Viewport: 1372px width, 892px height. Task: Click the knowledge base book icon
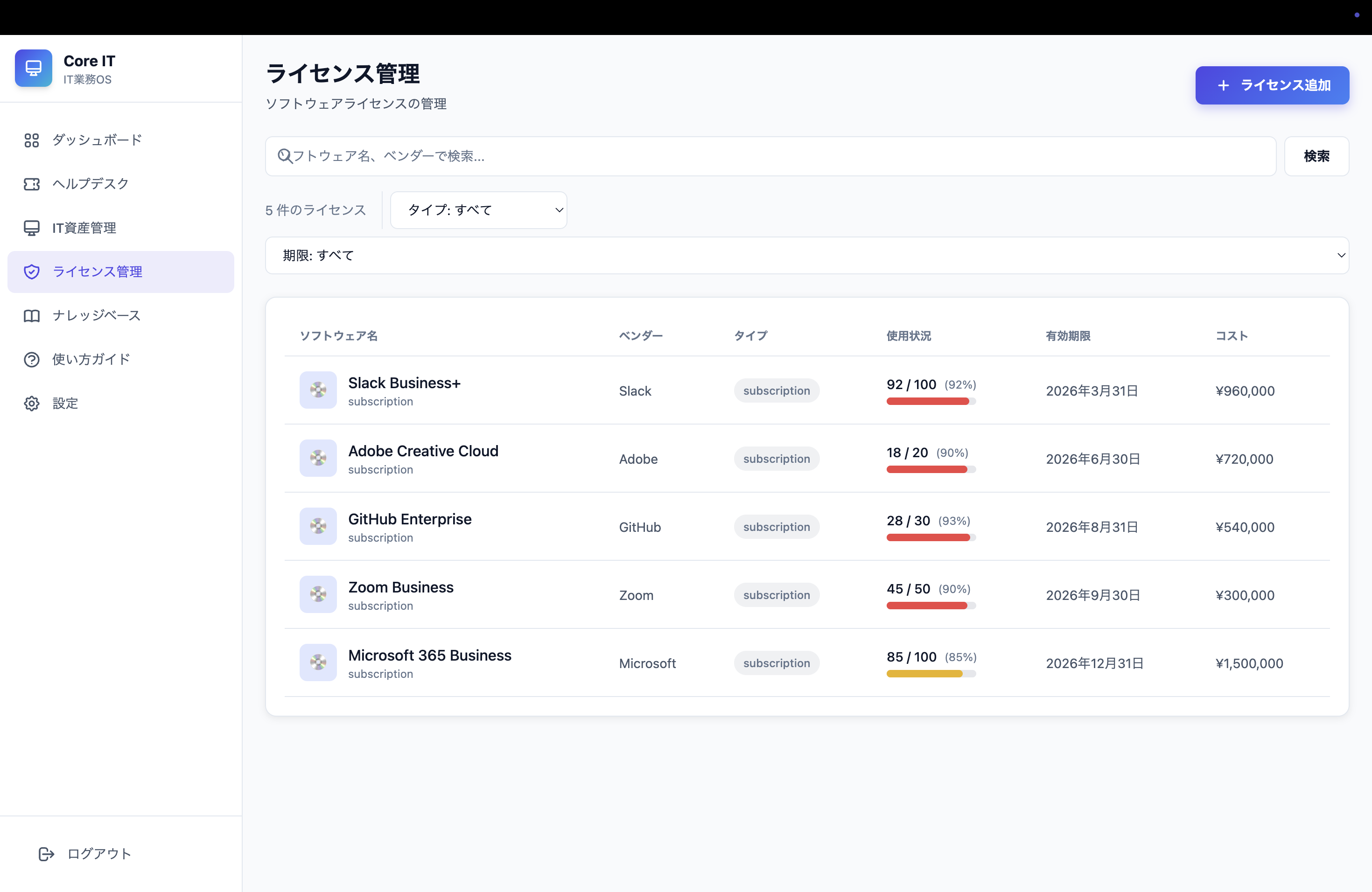(32, 316)
